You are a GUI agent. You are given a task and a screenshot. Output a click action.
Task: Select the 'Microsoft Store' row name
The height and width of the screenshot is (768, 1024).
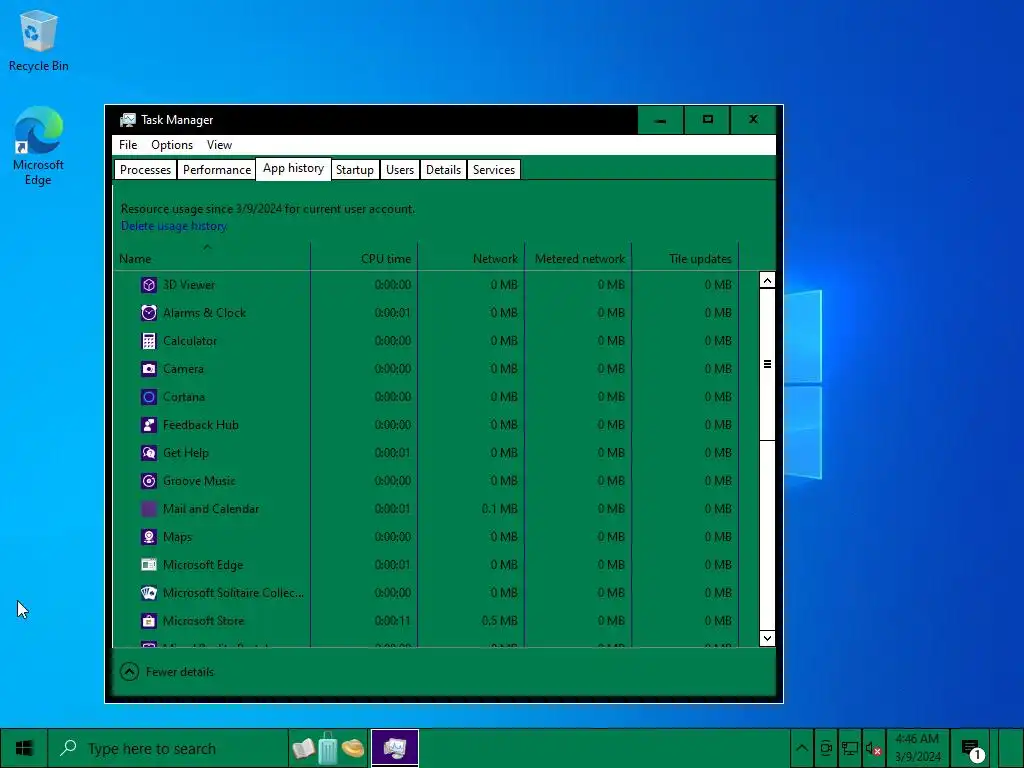[x=203, y=621]
